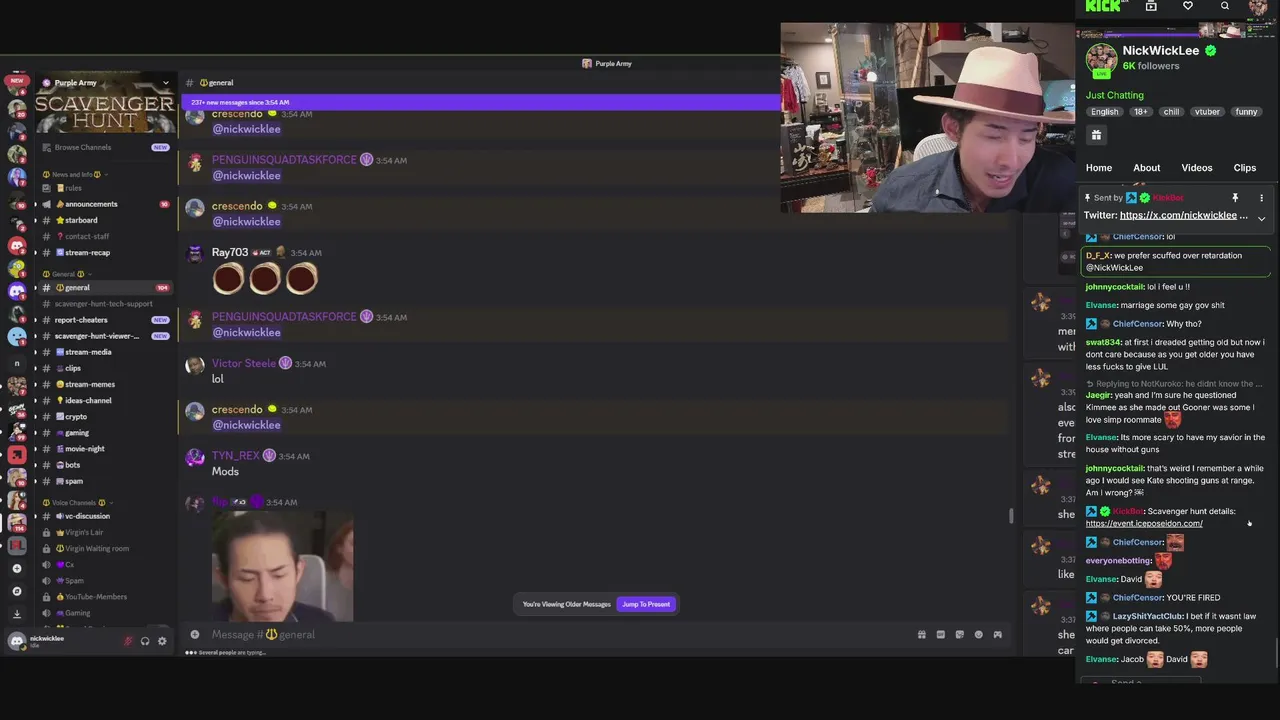Screen dimensions: 1280x720
Task: Collapse the General channel category
Action: click(66, 274)
